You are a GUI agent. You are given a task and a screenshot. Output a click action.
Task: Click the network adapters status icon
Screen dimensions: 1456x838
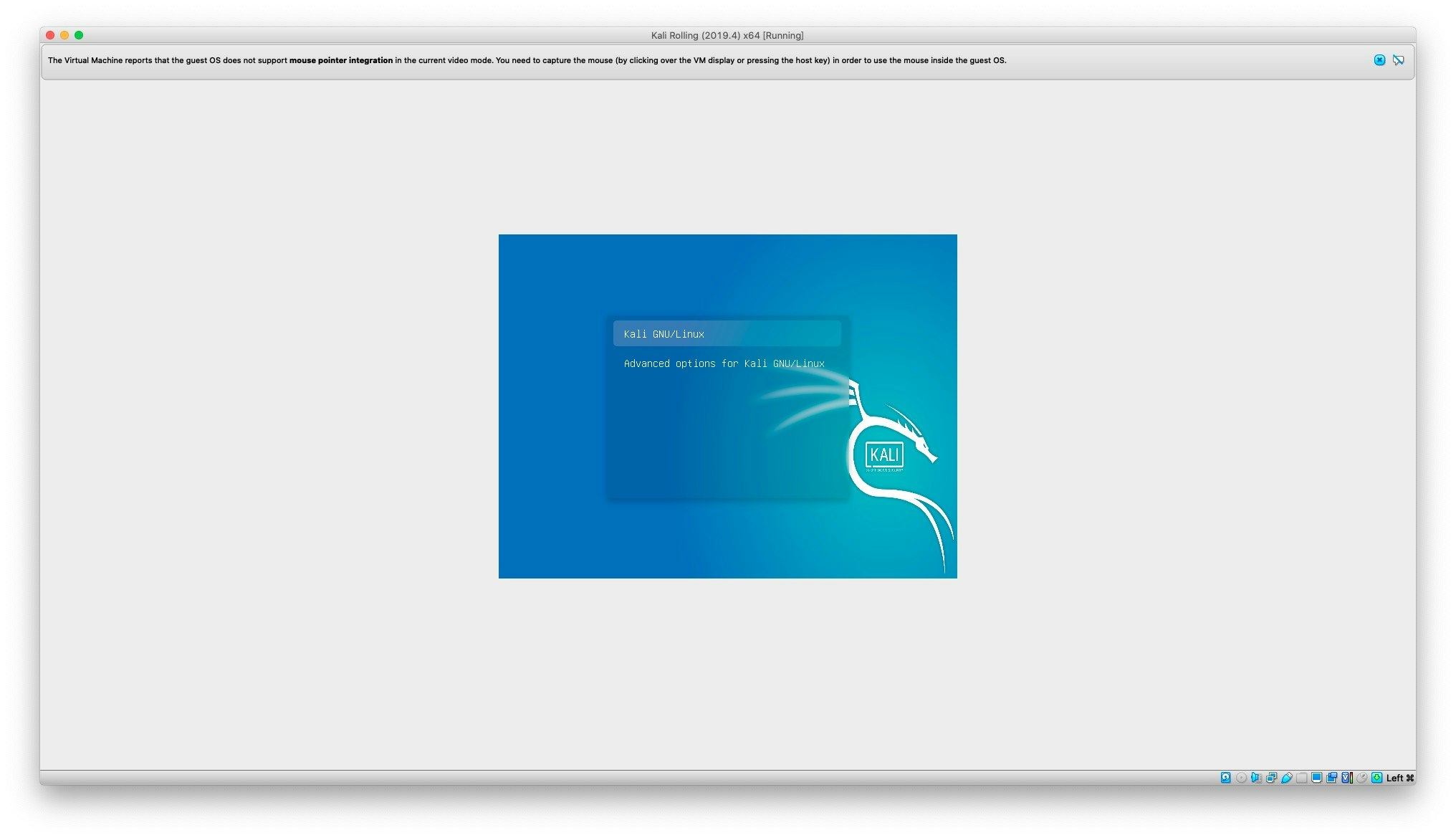[1271, 778]
